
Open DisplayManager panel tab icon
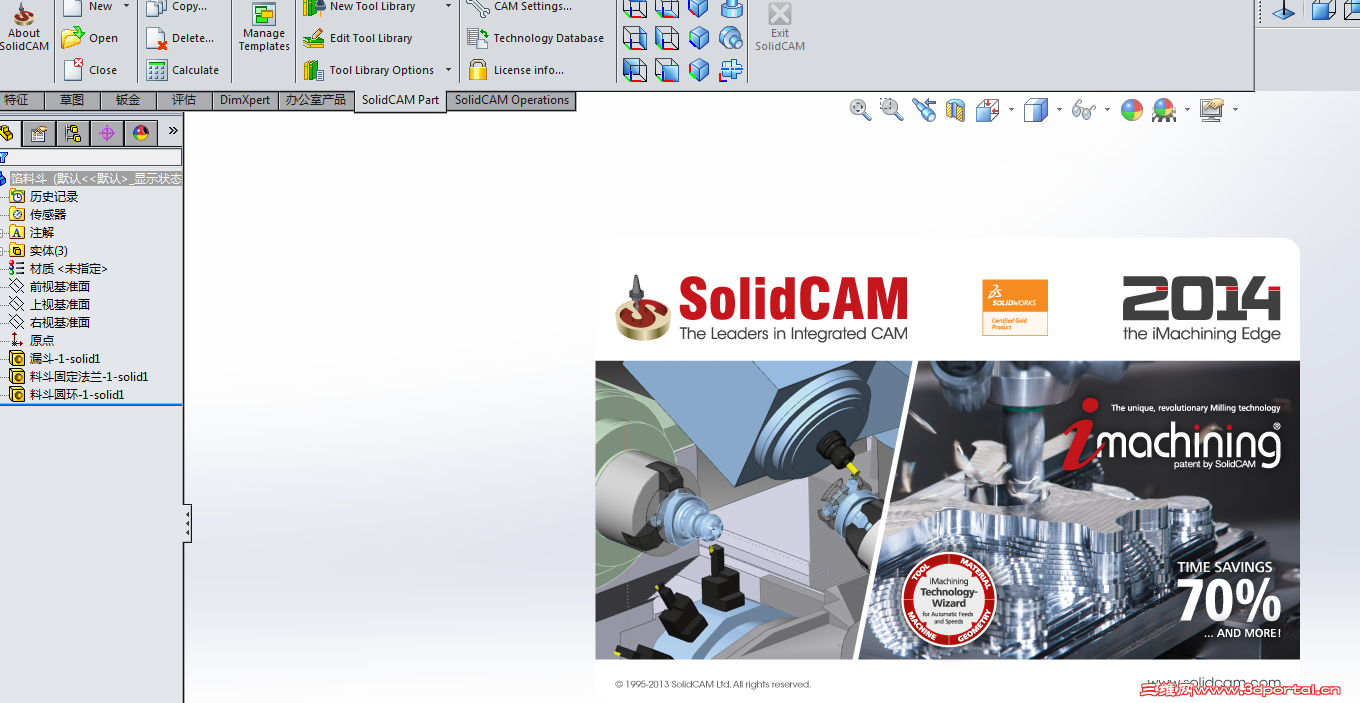[x=140, y=133]
